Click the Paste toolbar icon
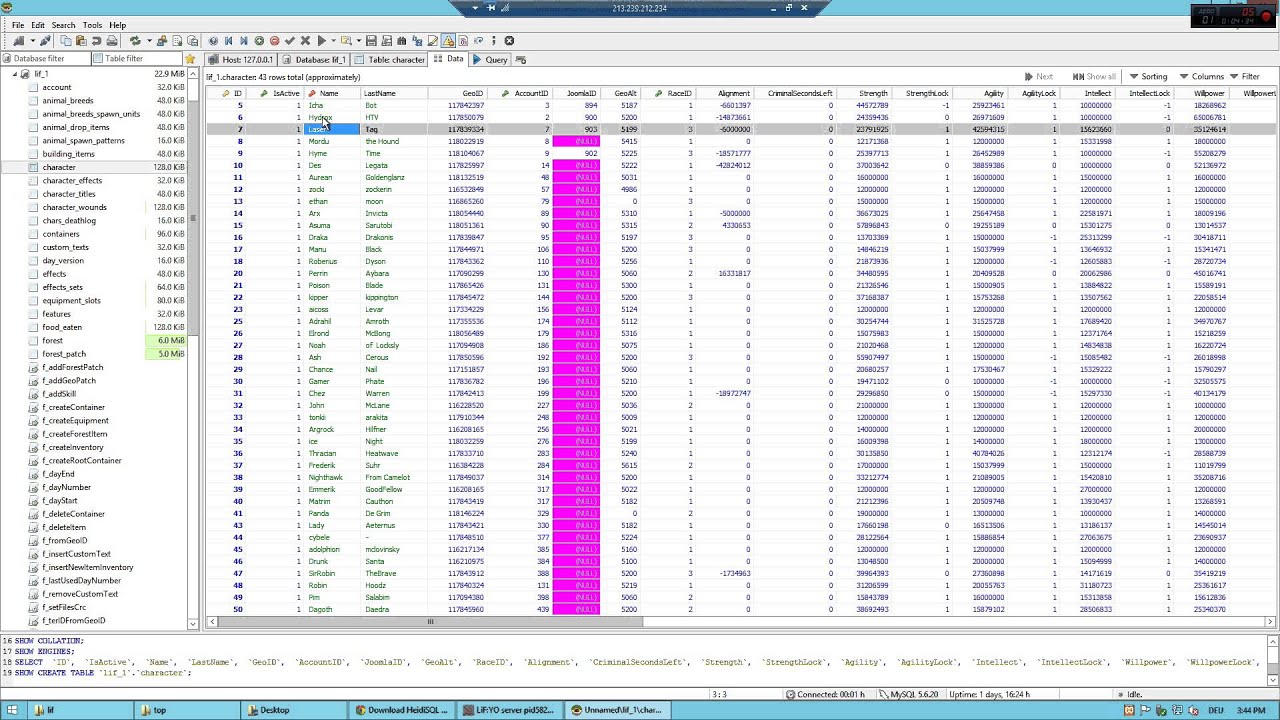Viewport: 1280px width, 720px height. tap(81, 41)
